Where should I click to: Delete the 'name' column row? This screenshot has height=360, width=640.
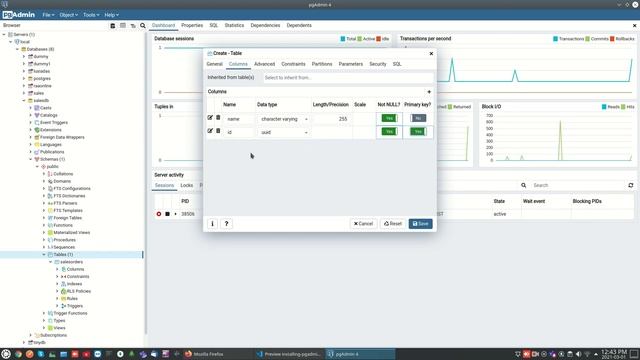(x=218, y=118)
